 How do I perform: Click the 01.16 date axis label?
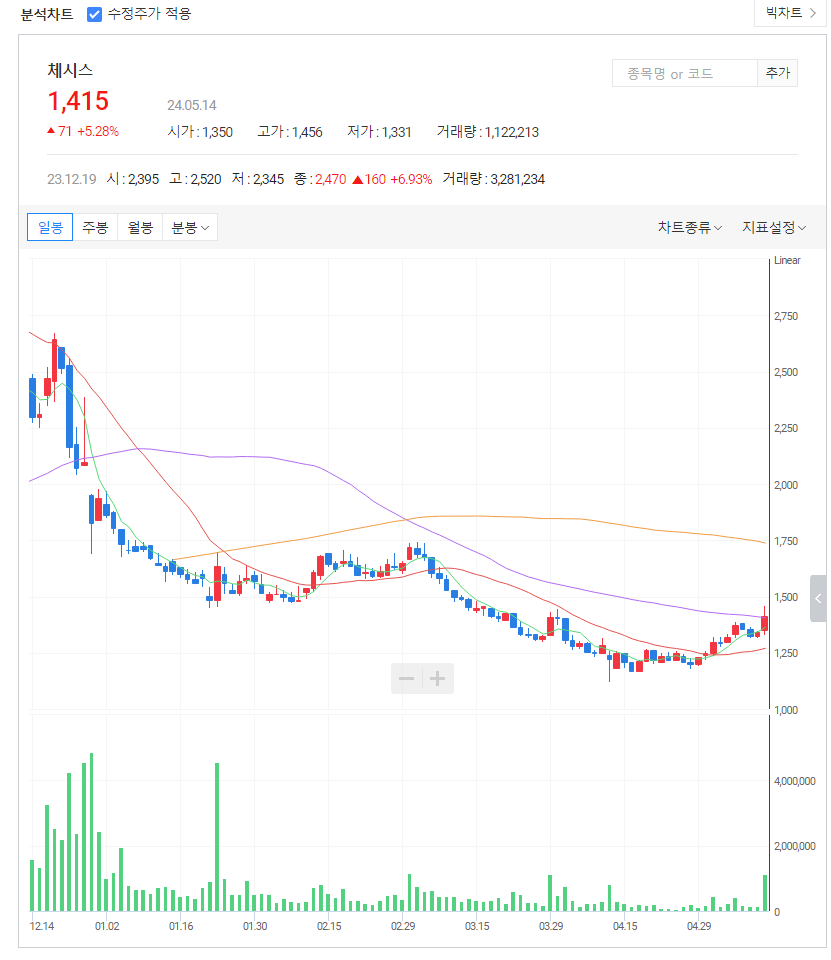[x=181, y=926]
